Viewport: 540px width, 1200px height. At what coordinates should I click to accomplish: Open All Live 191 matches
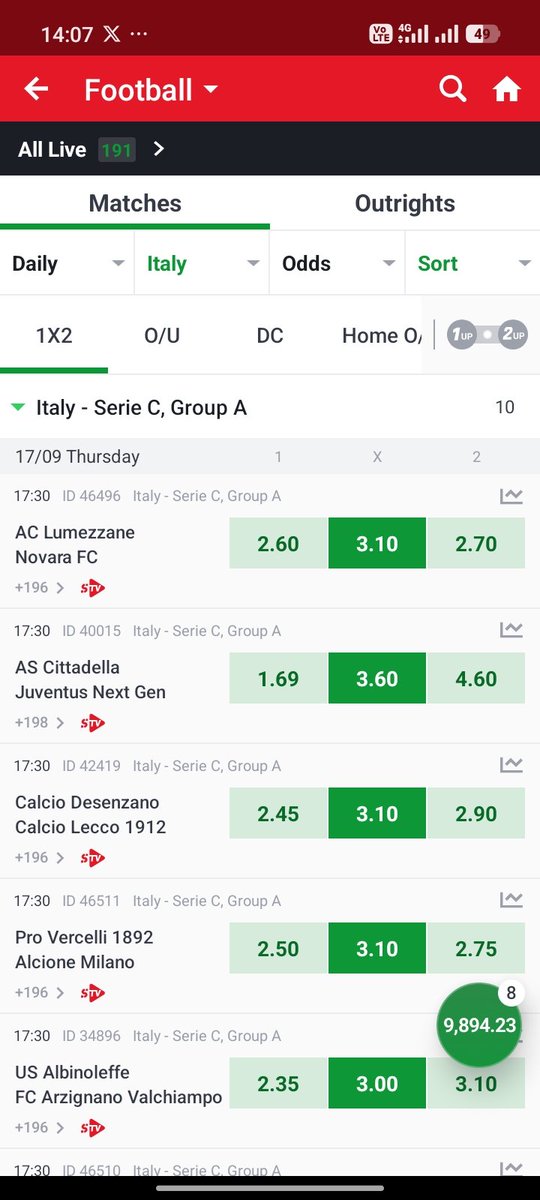(92, 150)
